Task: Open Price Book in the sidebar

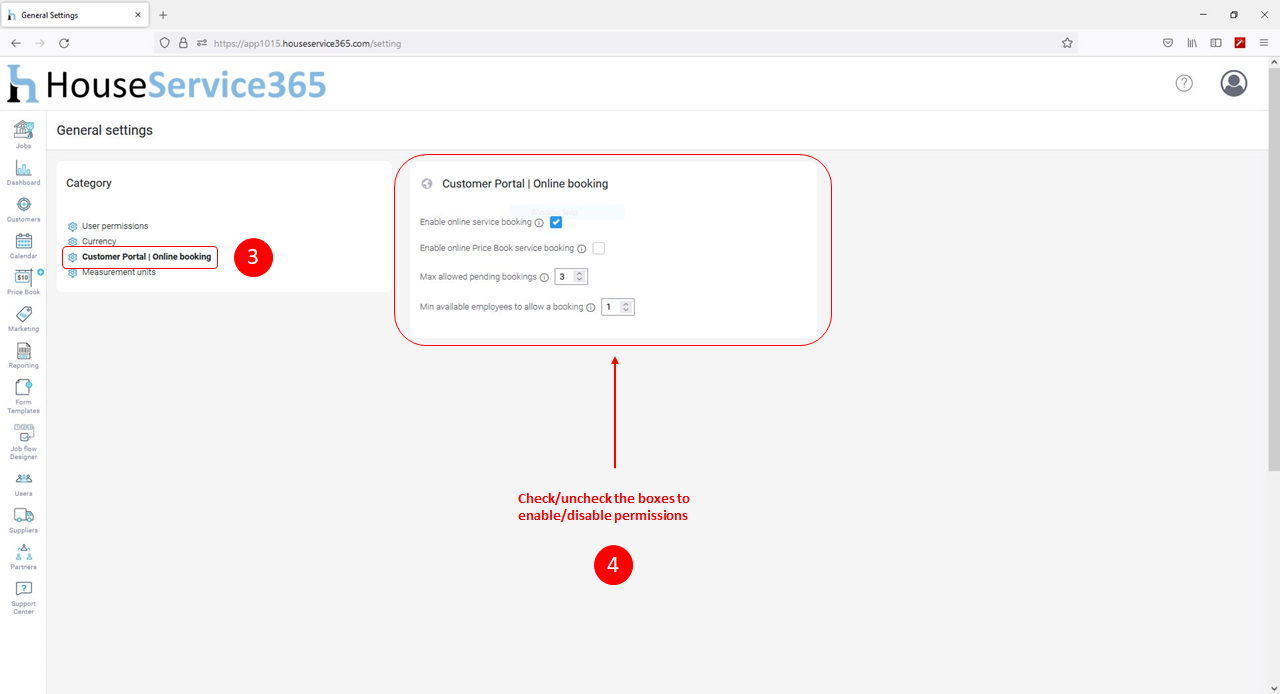Action: click(x=23, y=281)
